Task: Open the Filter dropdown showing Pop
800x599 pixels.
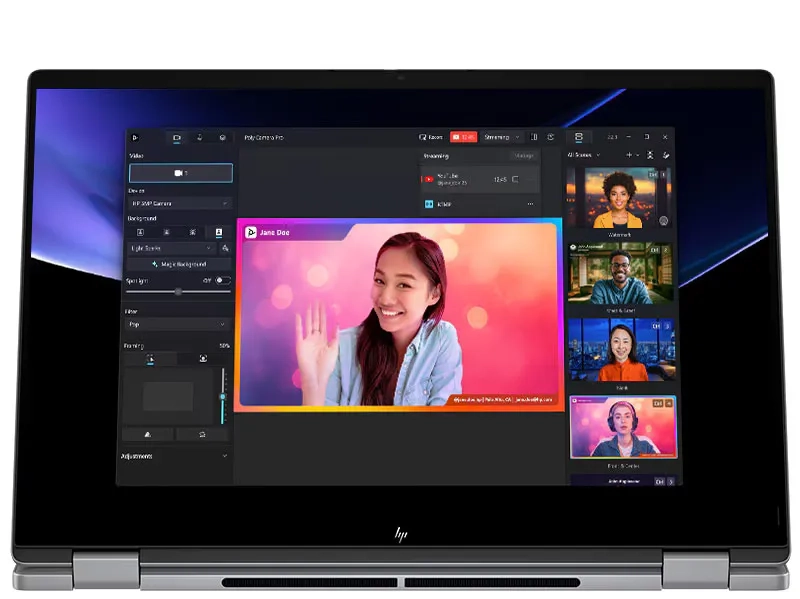Action: click(179, 324)
